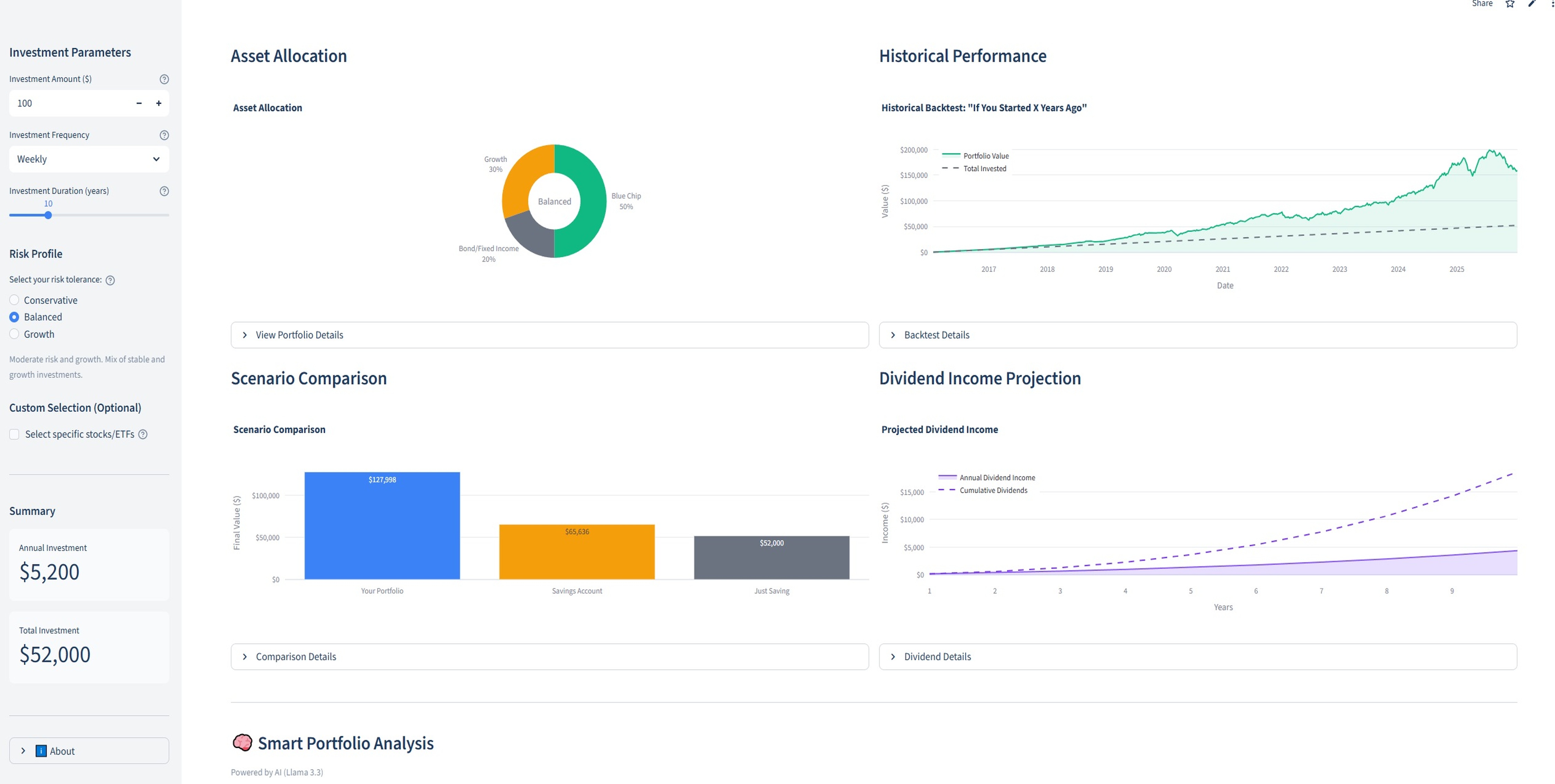
Task: Decrease investment amount with minus button
Action: (x=139, y=103)
